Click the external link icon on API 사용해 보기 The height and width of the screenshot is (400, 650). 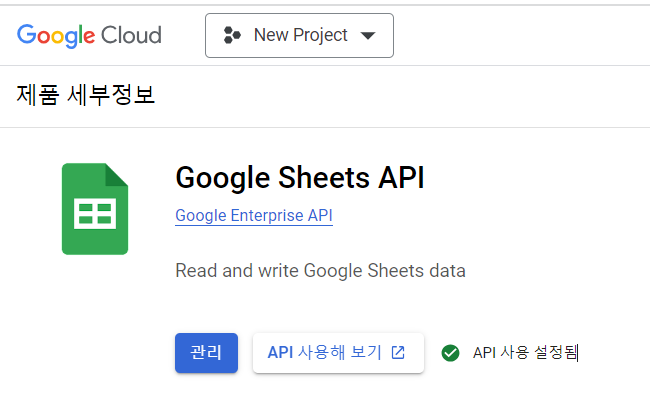point(398,353)
